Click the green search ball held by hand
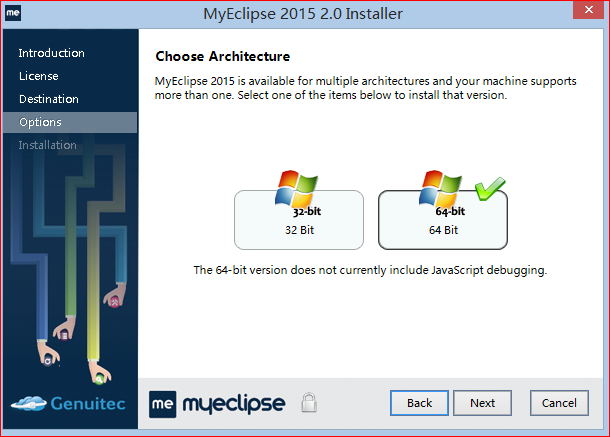 coord(99,379)
